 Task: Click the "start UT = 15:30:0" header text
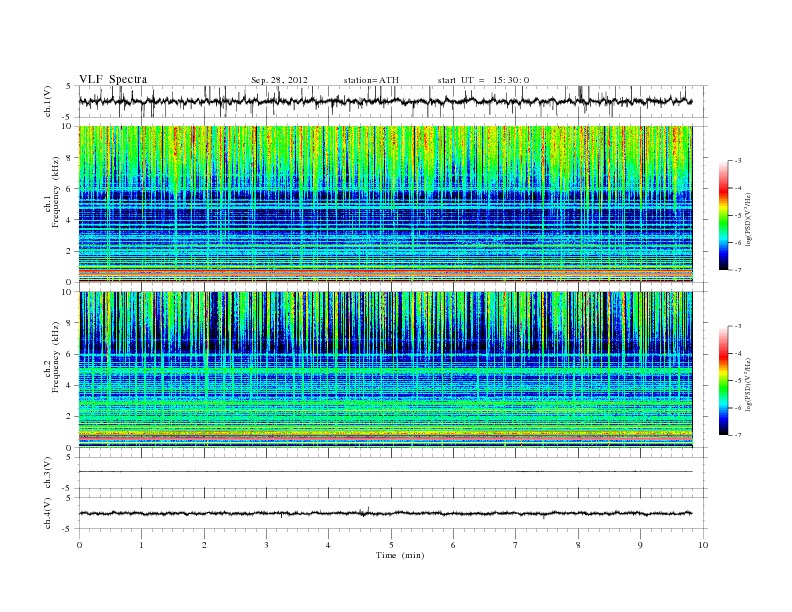click(x=483, y=80)
